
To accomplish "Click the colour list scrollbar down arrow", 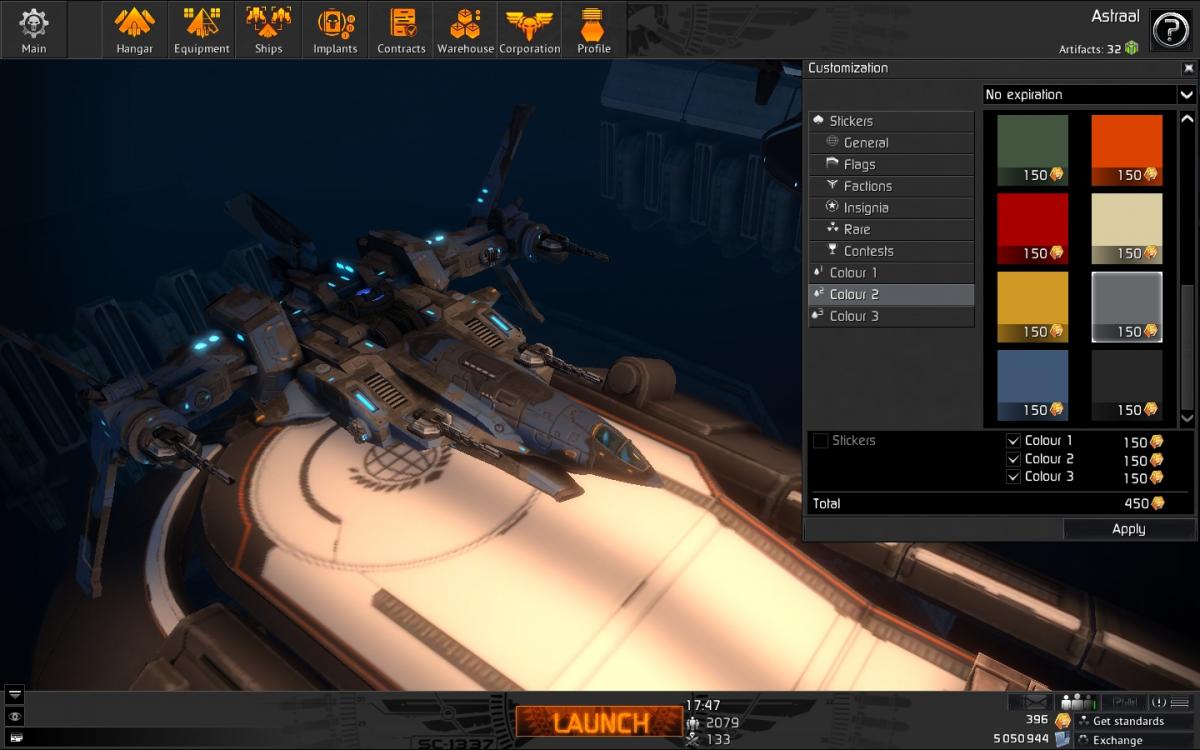I will click(1187, 417).
